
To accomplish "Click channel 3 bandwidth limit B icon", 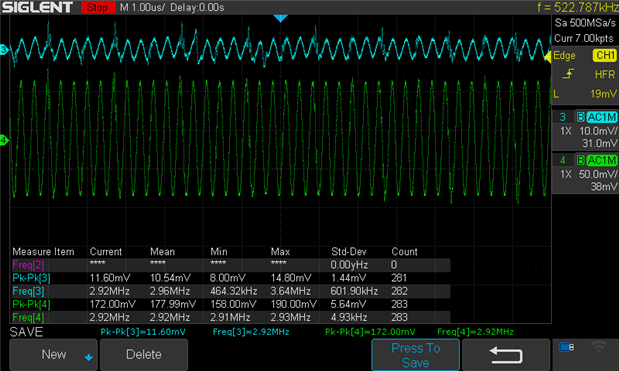I will coord(580,117).
